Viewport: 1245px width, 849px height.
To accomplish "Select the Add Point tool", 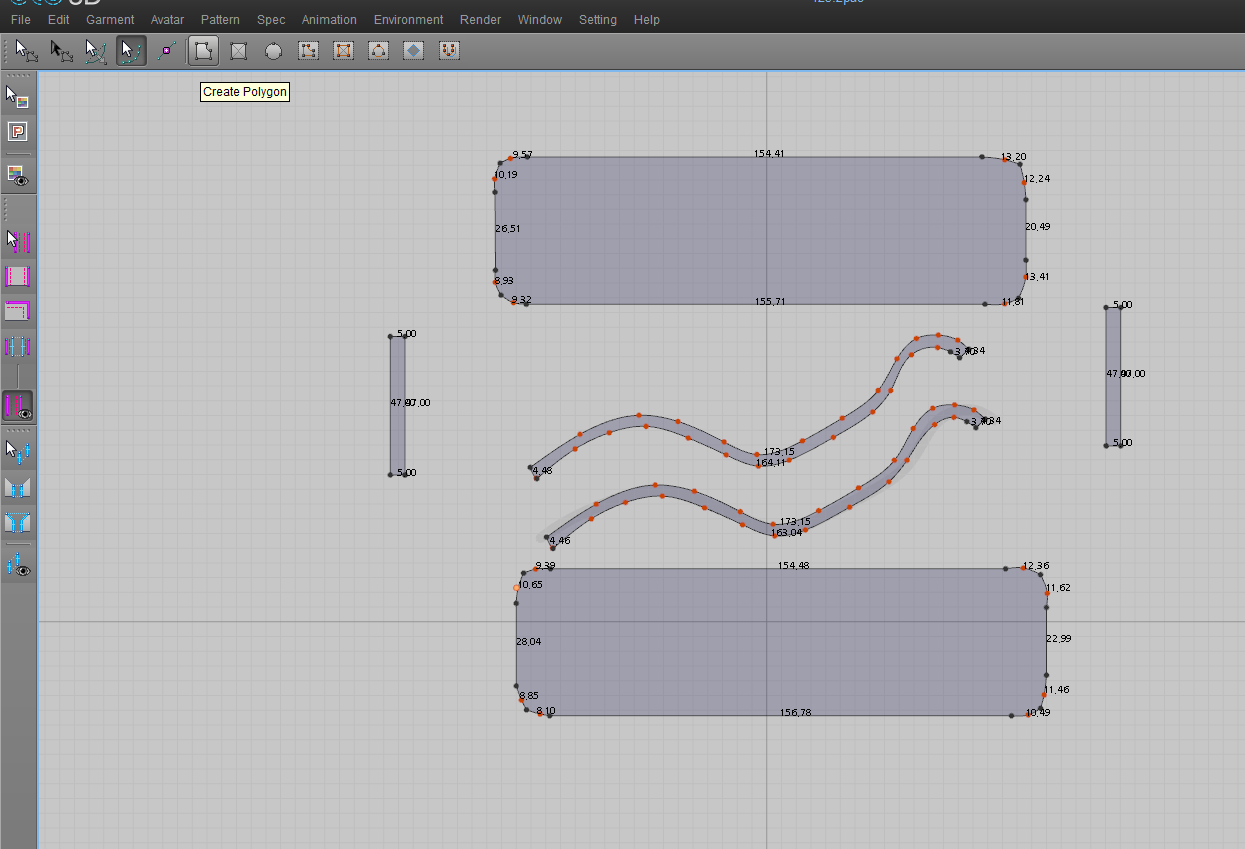I will point(167,50).
